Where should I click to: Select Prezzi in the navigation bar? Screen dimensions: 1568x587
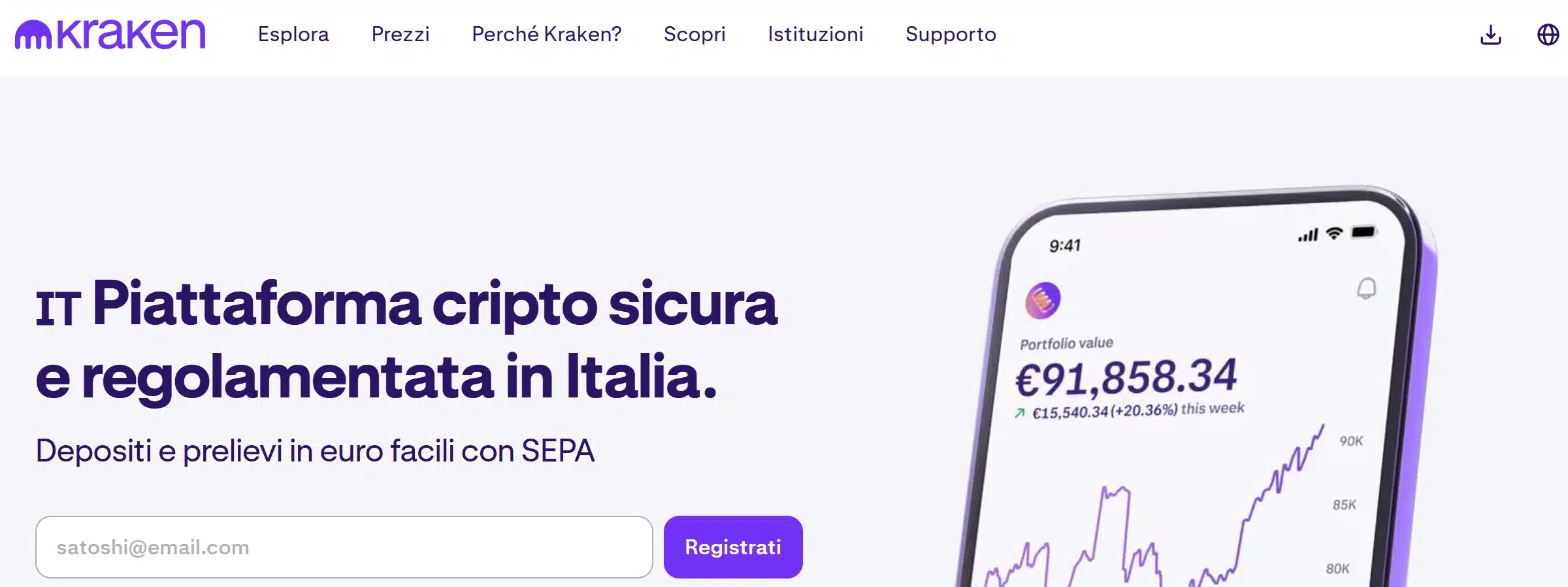(x=400, y=34)
